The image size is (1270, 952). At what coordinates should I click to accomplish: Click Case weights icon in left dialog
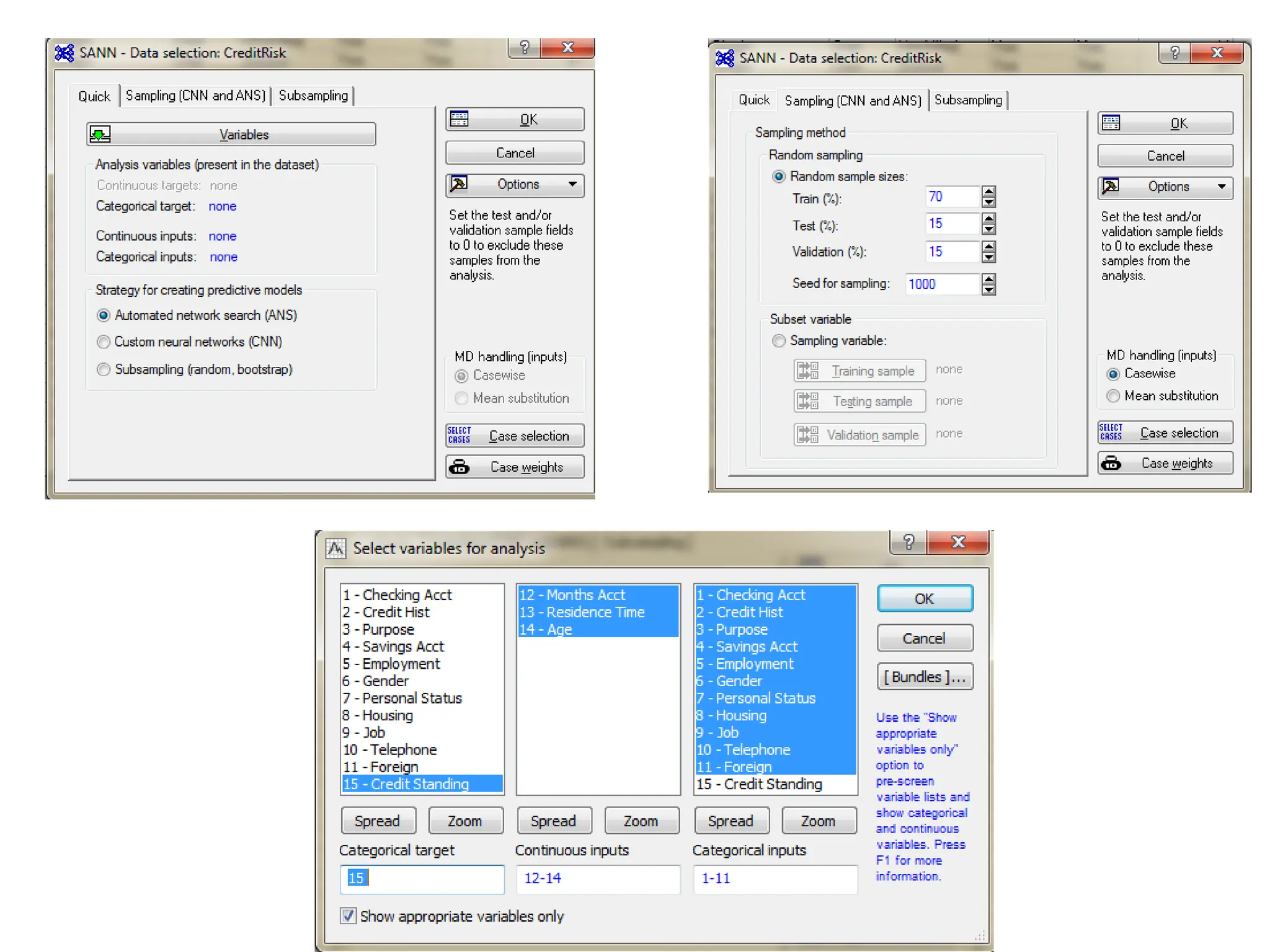[459, 467]
